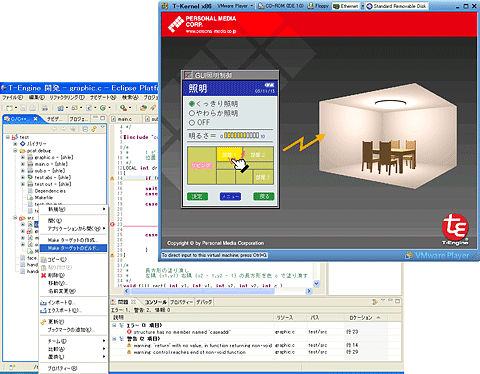Click the red debug/run icon in toolbar
Viewport: 480px width, 374px height.
[x=123, y=108]
